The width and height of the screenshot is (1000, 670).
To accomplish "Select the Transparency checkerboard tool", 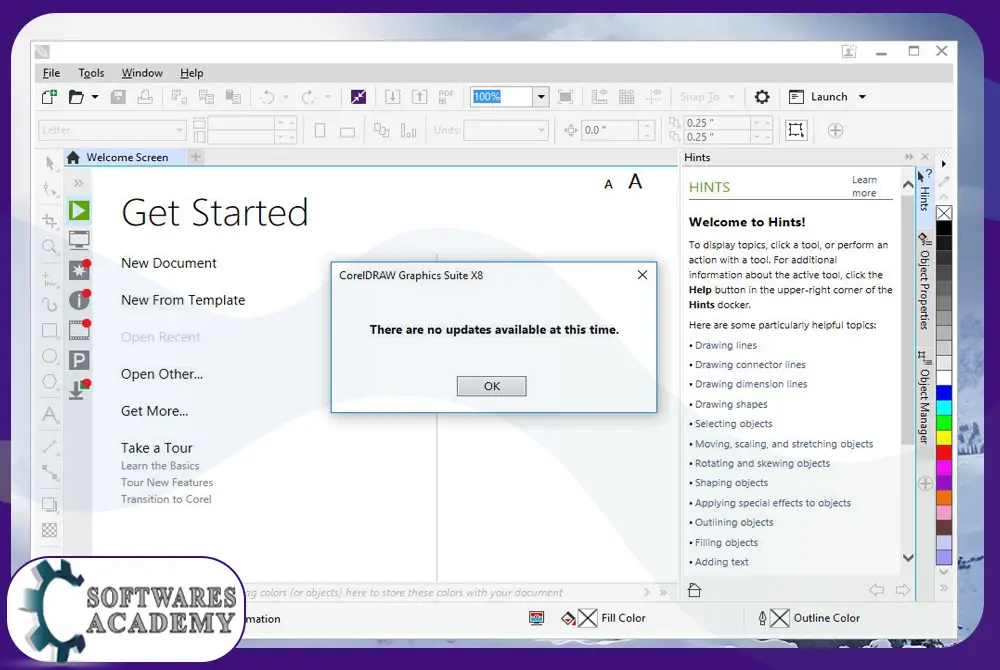I will (x=49, y=530).
